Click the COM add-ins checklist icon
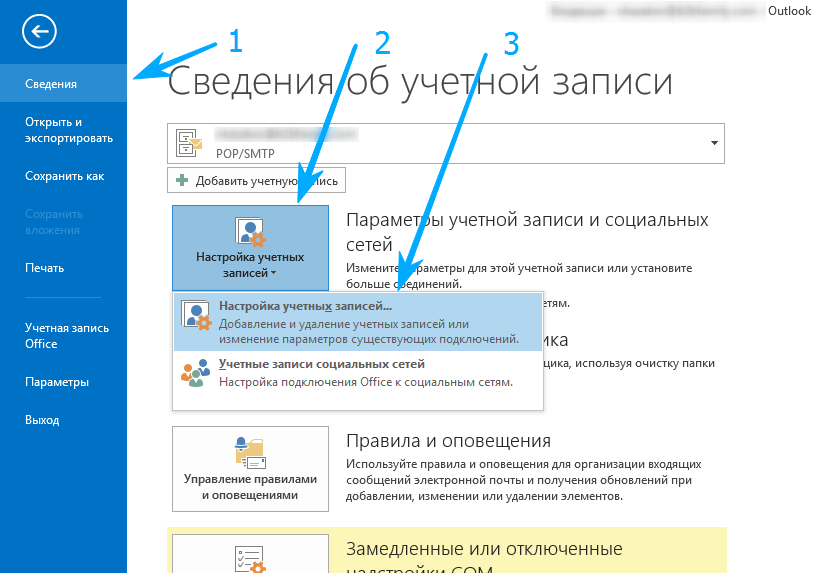827x573 pixels. point(250,560)
